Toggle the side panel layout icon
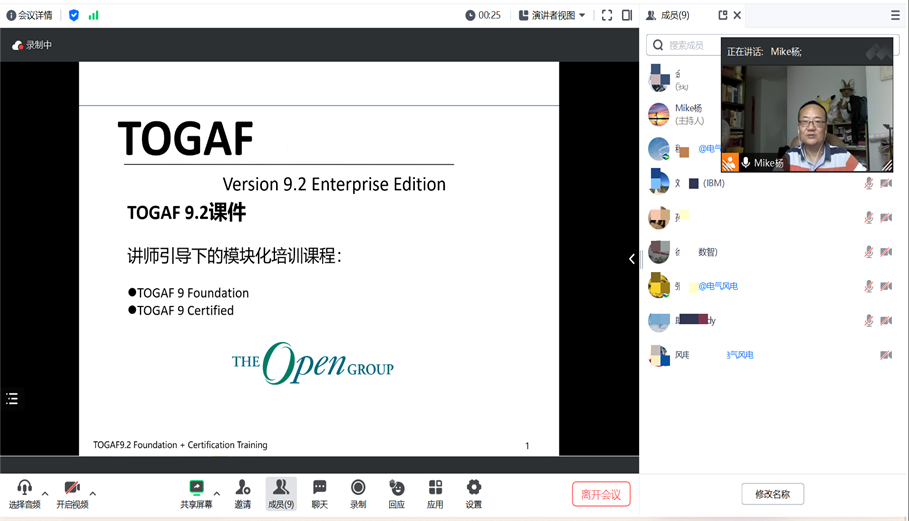The image size is (909, 521). pyautogui.click(x=627, y=16)
